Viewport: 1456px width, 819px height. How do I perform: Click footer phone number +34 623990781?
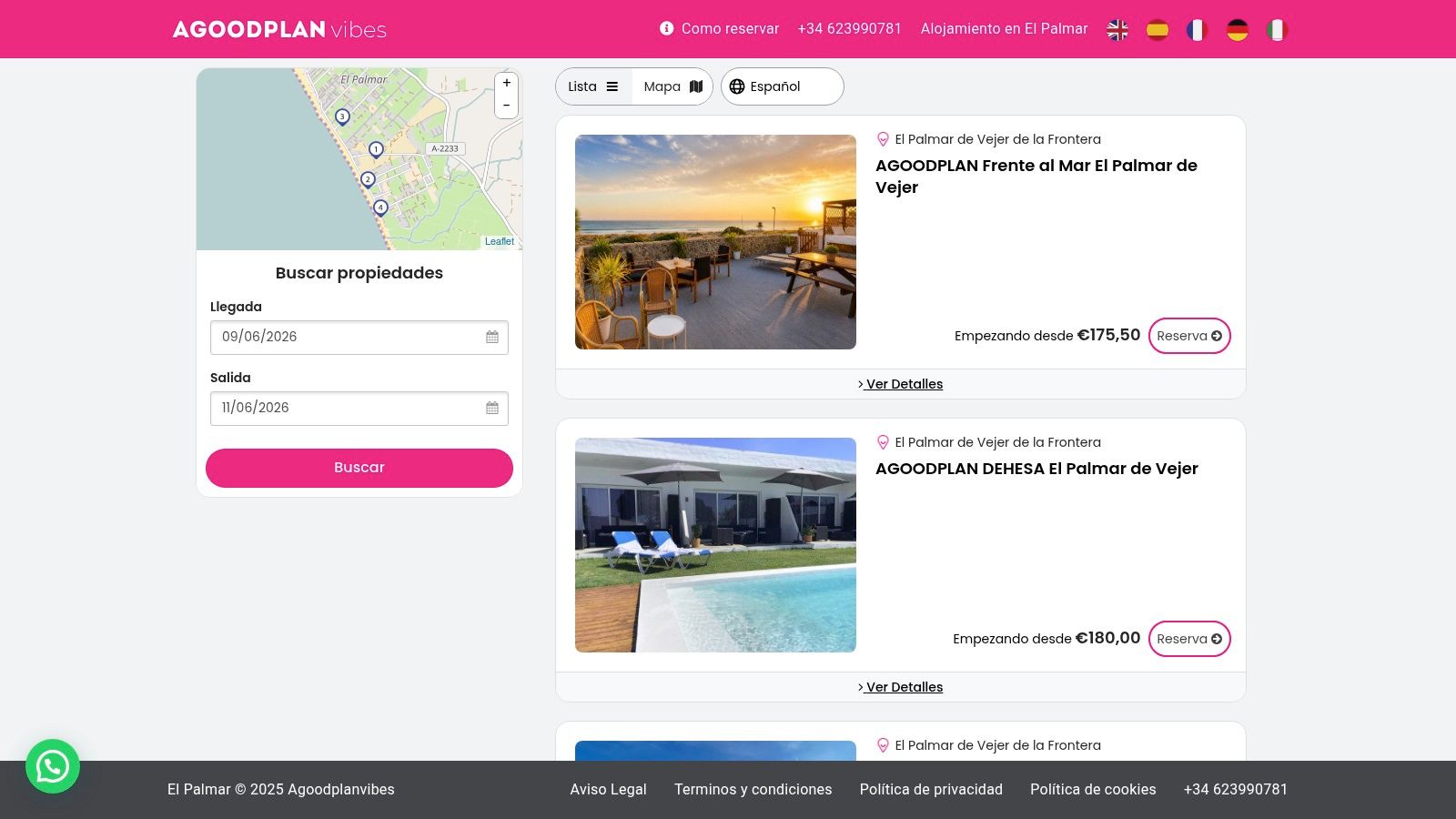(x=1236, y=790)
